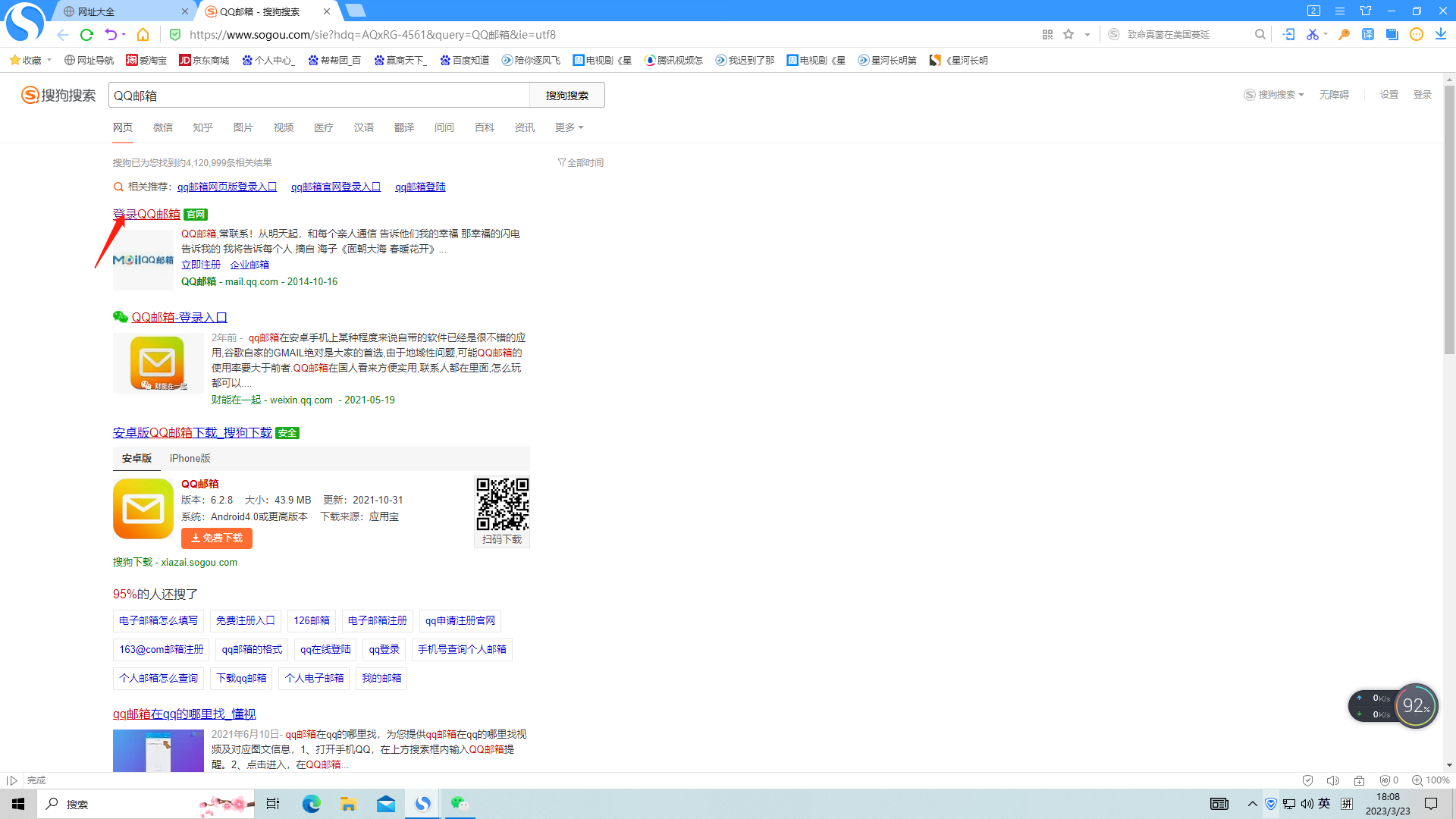Click the search query input field
1456x819 pixels.
click(318, 95)
